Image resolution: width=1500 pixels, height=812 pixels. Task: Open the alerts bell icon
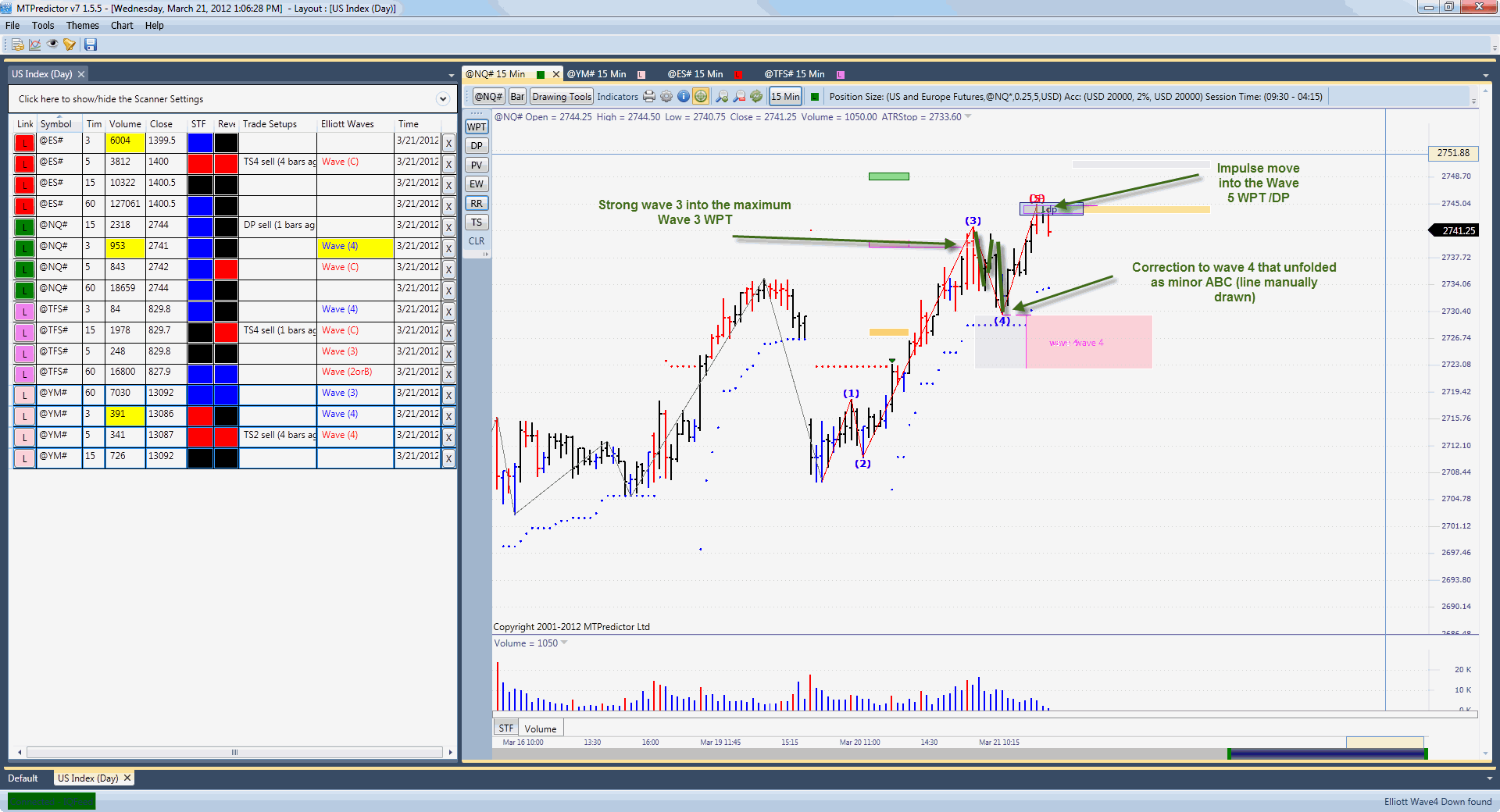70,45
